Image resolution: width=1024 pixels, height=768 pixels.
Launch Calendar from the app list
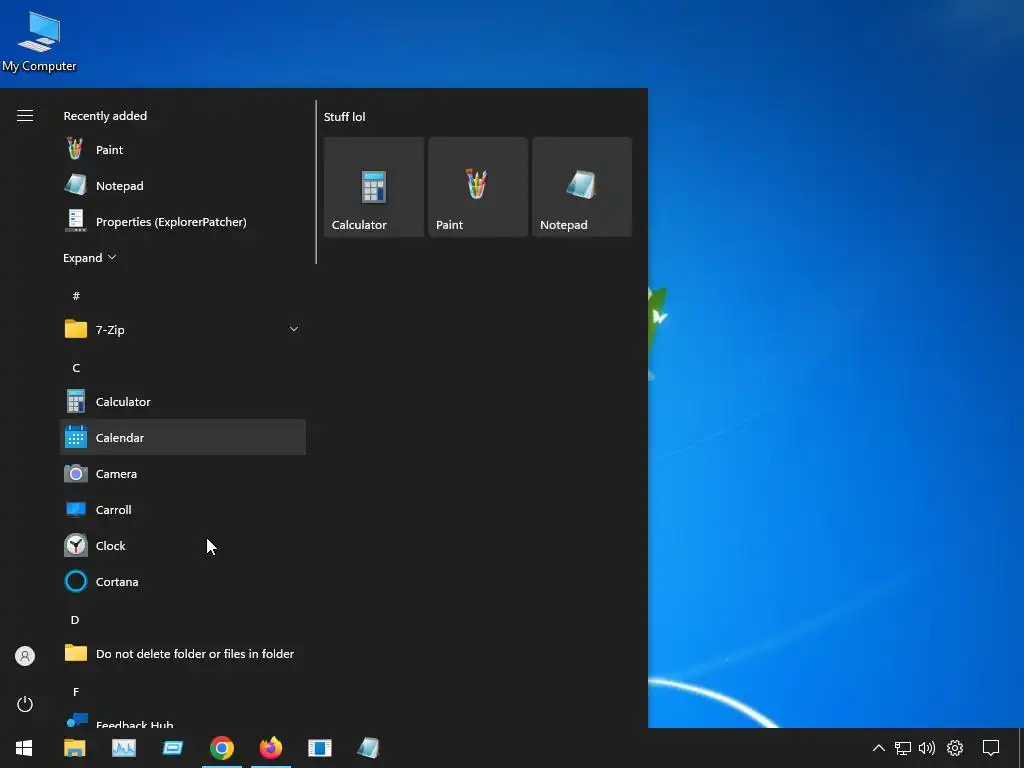click(x=183, y=438)
